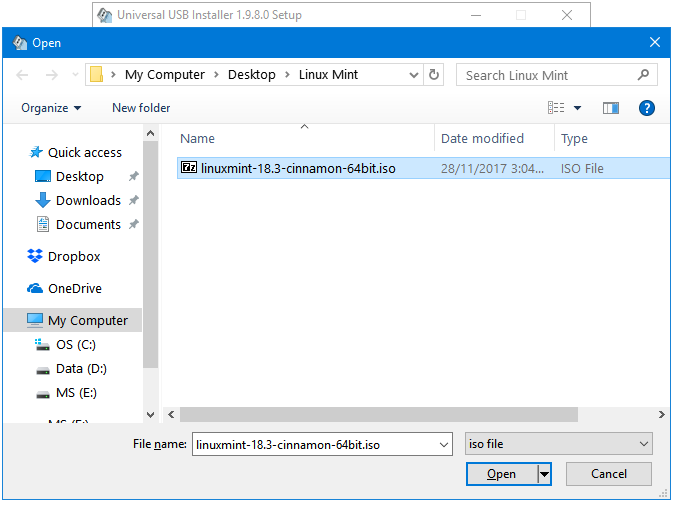Click the Cancel button

point(608,474)
